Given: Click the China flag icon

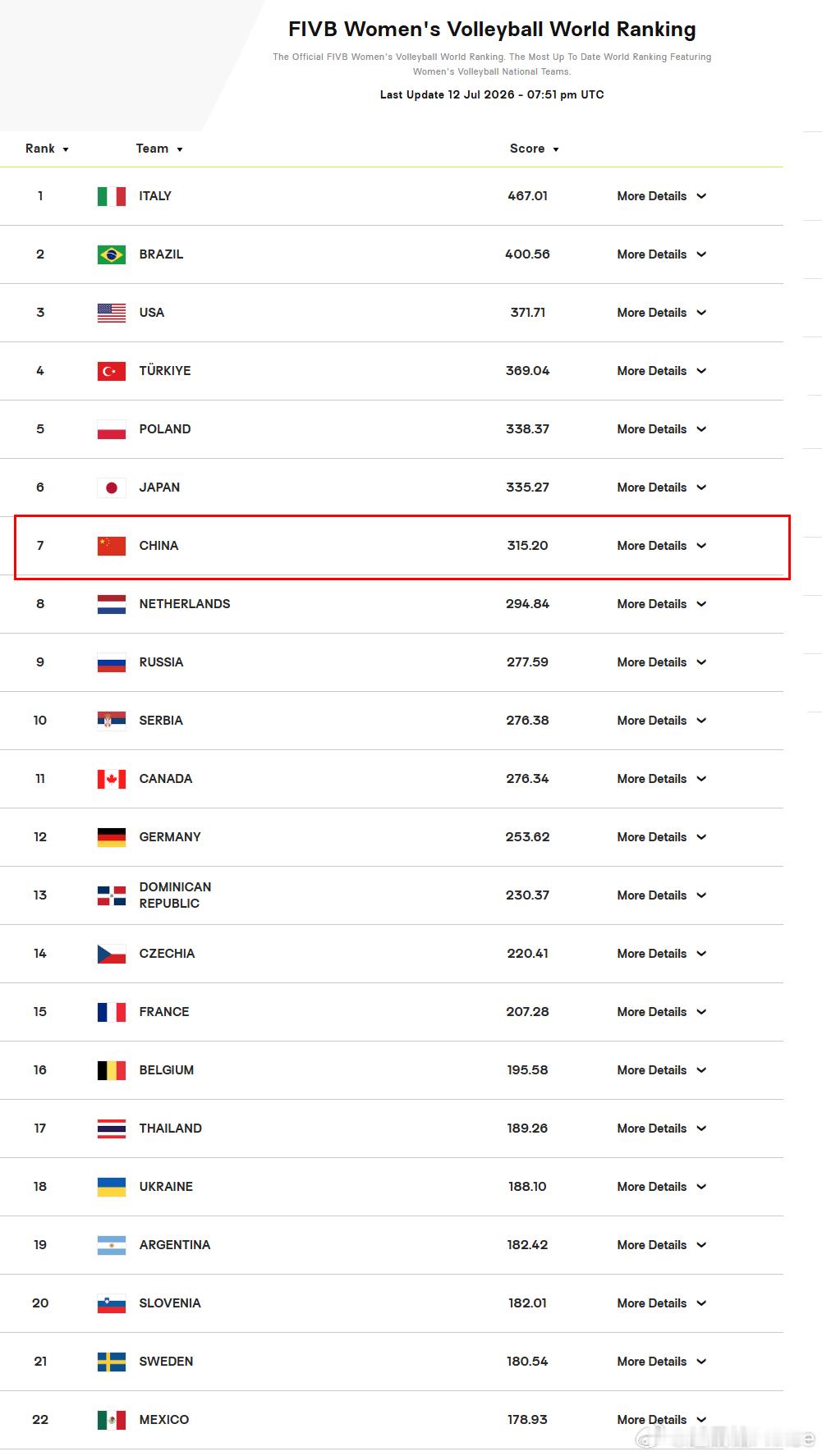Looking at the screenshot, I should click(x=112, y=546).
